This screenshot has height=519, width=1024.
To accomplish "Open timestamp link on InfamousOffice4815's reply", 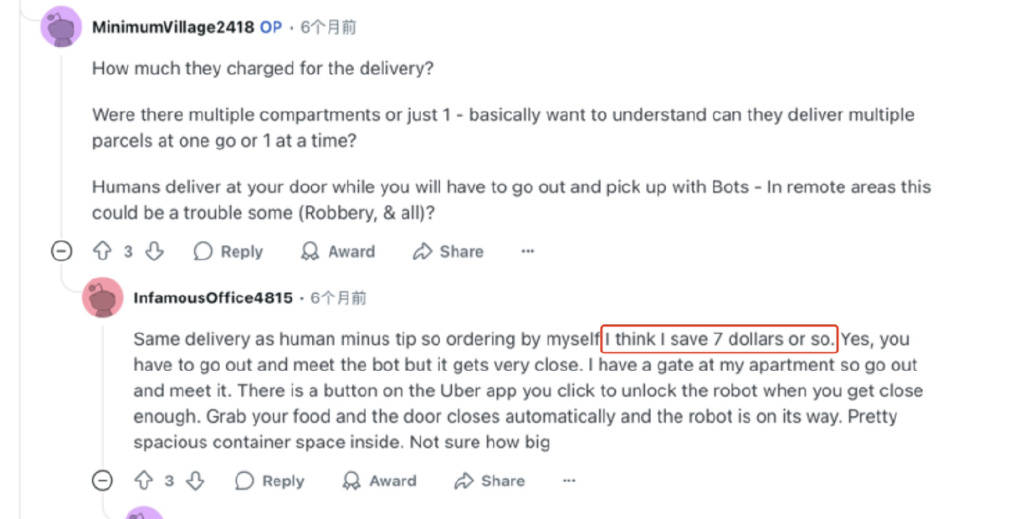I will (338, 298).
